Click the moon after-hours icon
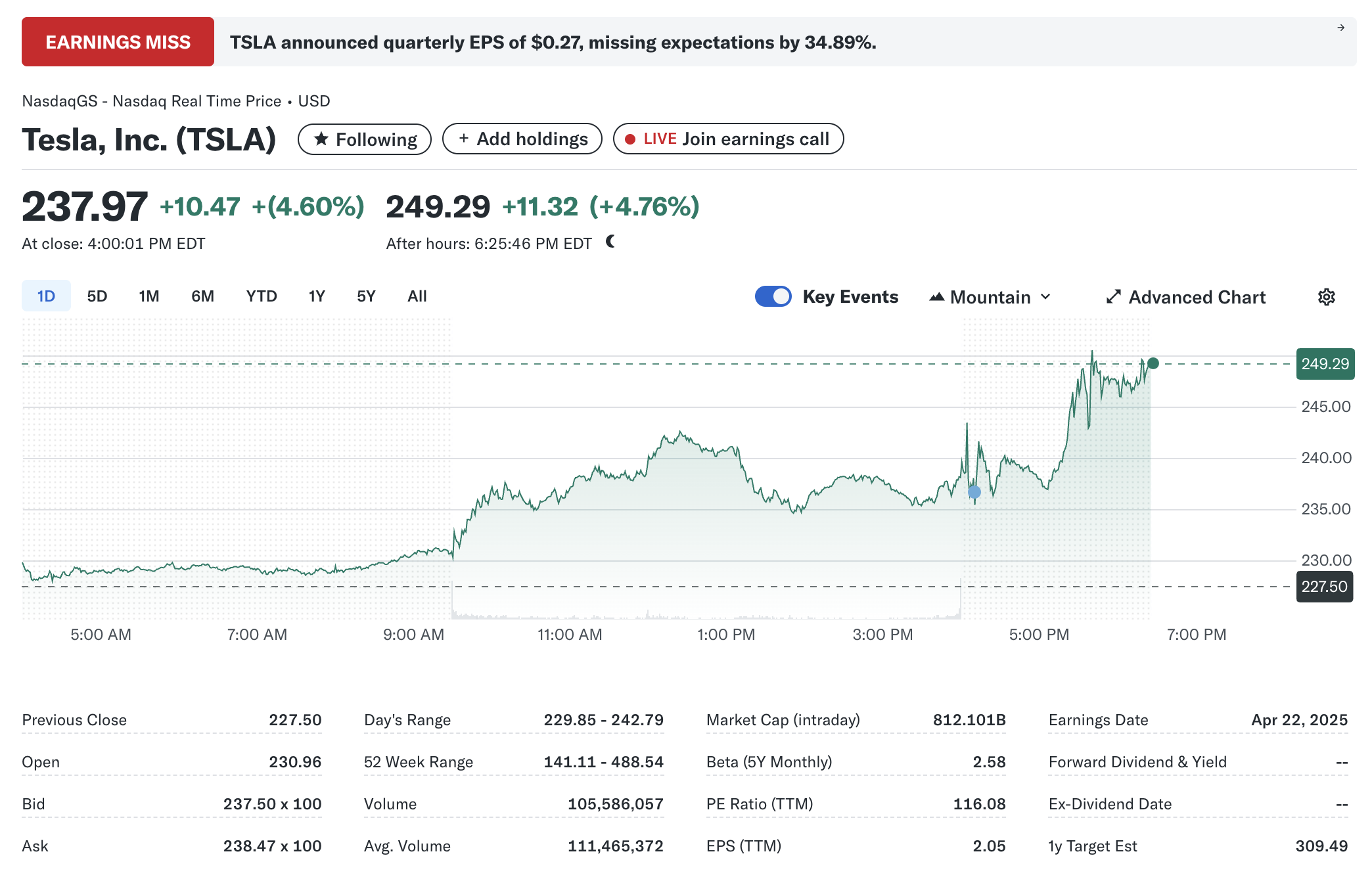This screenshot has width=1372, height=879. tap(610, 242)
